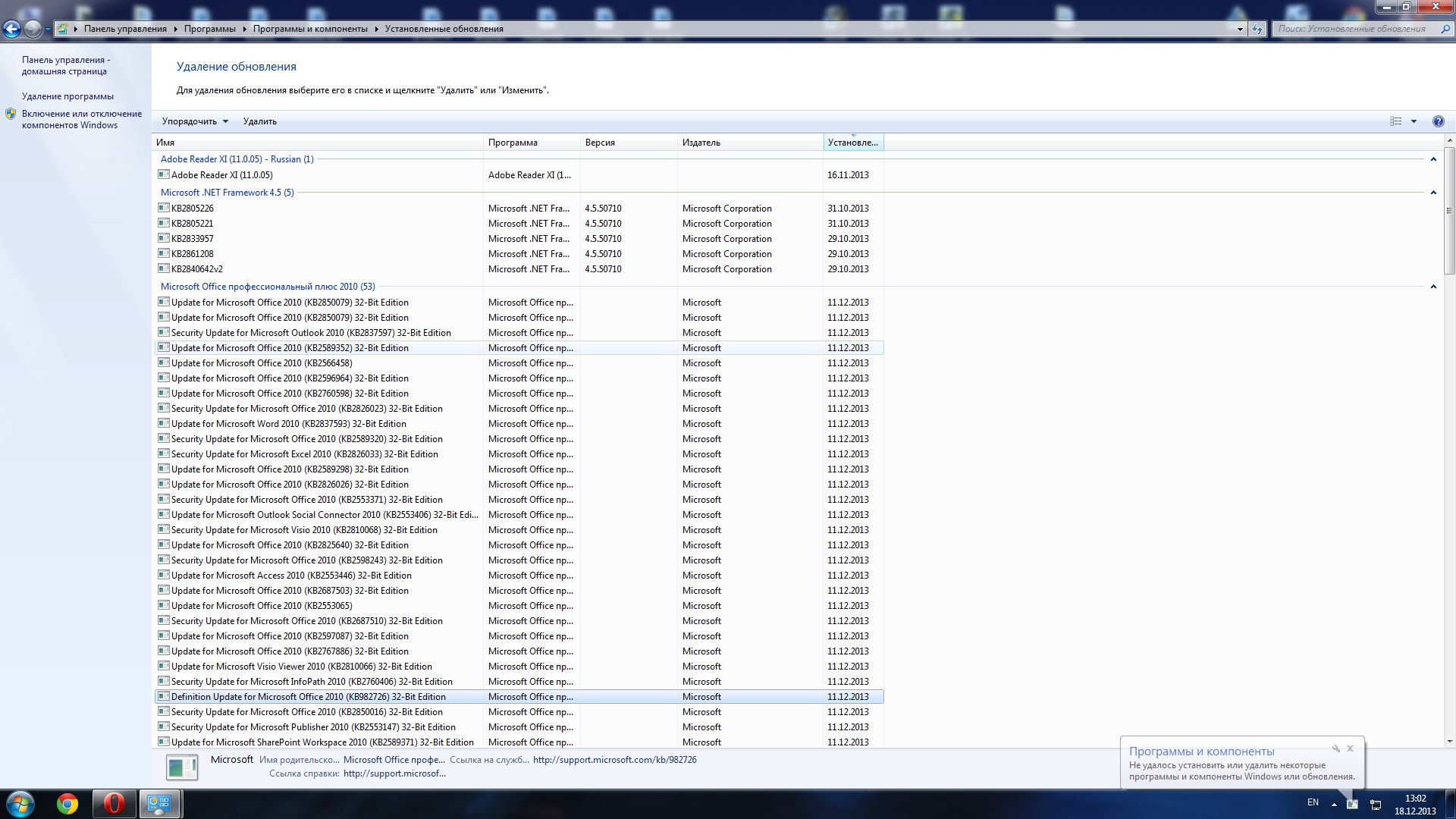Launch Google Chrome from taskbar
The height and width of the screenshot is (819, 1456).
pyautogui.click(x=67, y=804)
